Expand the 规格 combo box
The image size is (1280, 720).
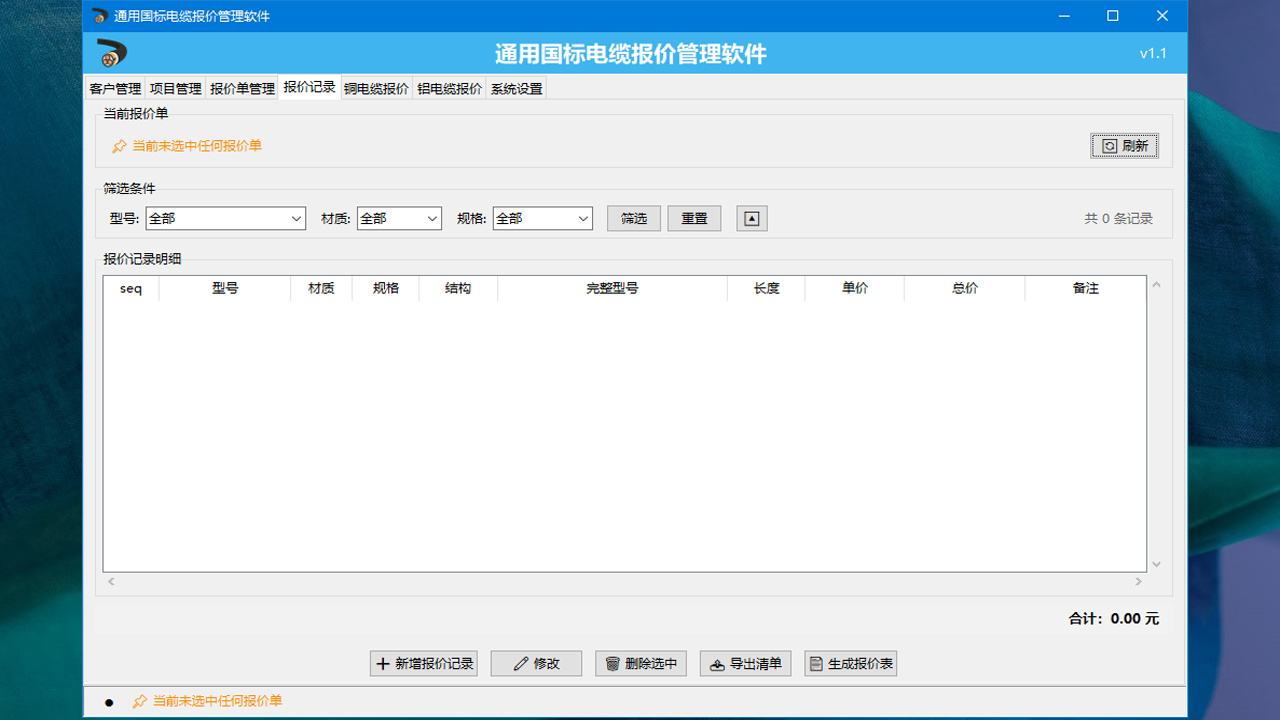pos(543,218)
